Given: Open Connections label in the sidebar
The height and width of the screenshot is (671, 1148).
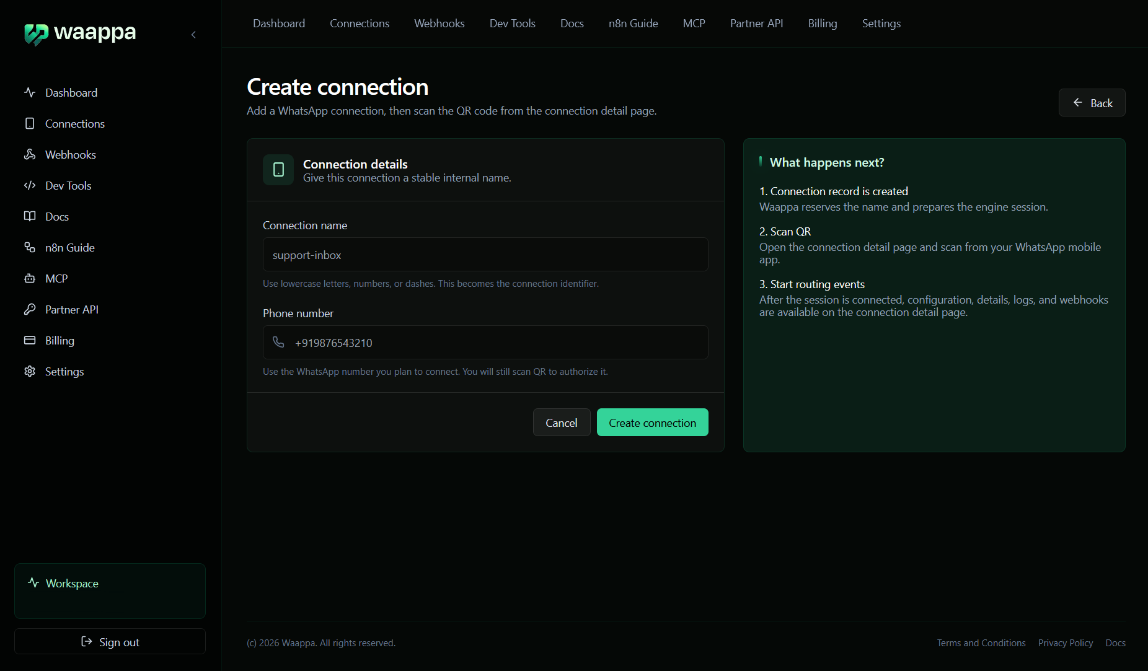Looking at the screenshot, I should click(x=75, y=124).
